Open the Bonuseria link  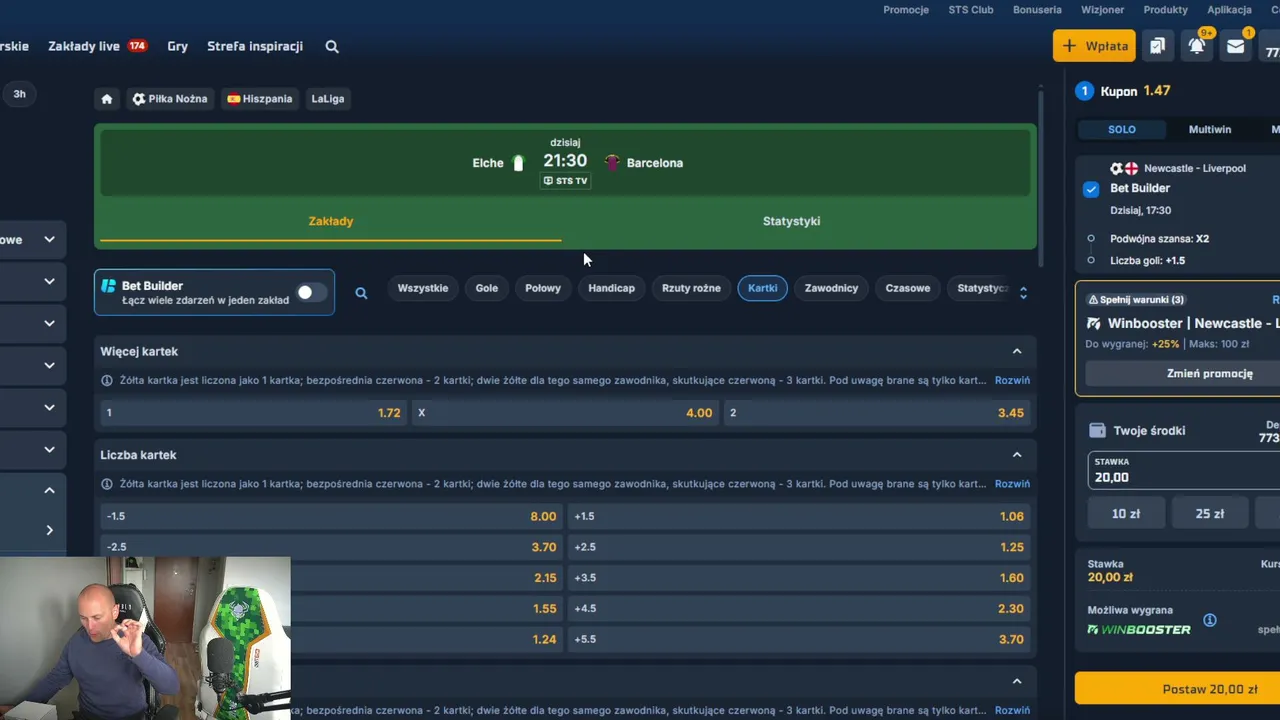1037,10
